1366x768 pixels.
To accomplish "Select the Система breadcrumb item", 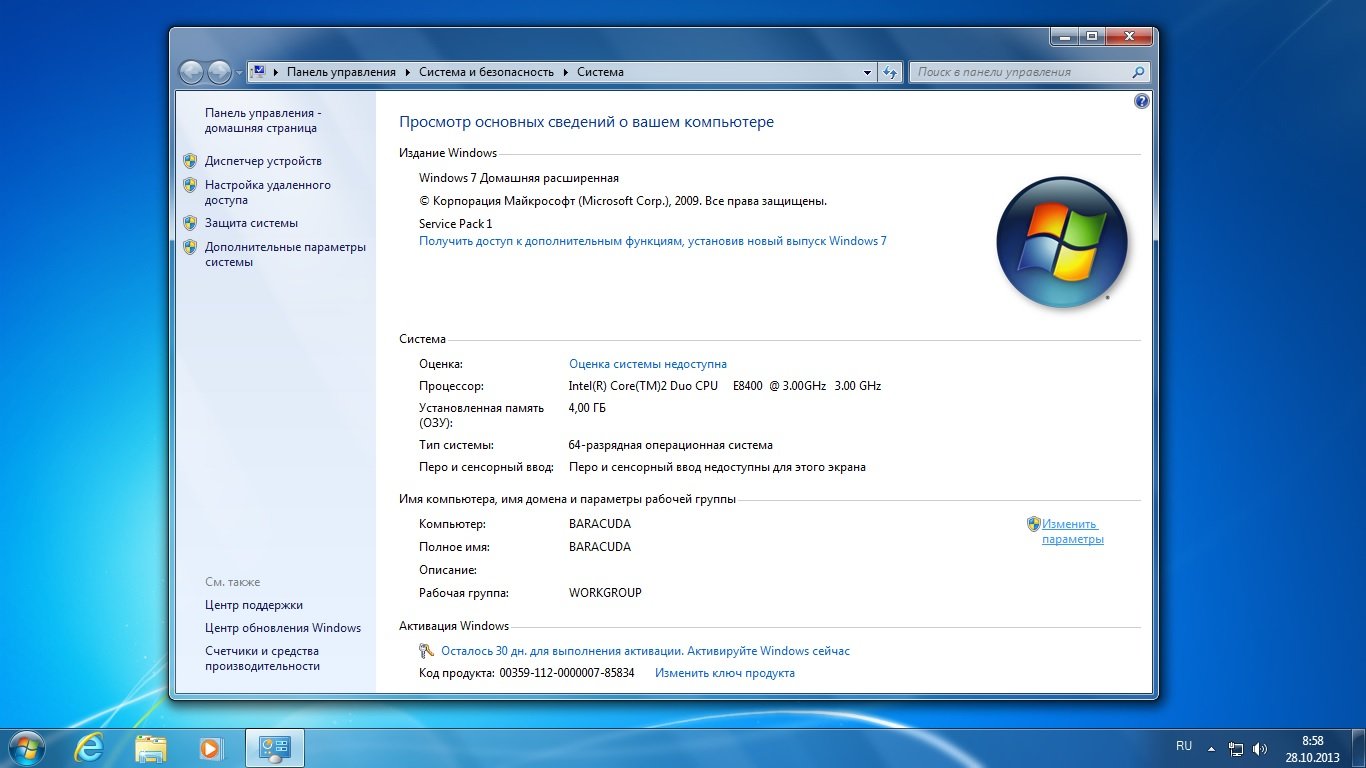I will pos(600,72).
